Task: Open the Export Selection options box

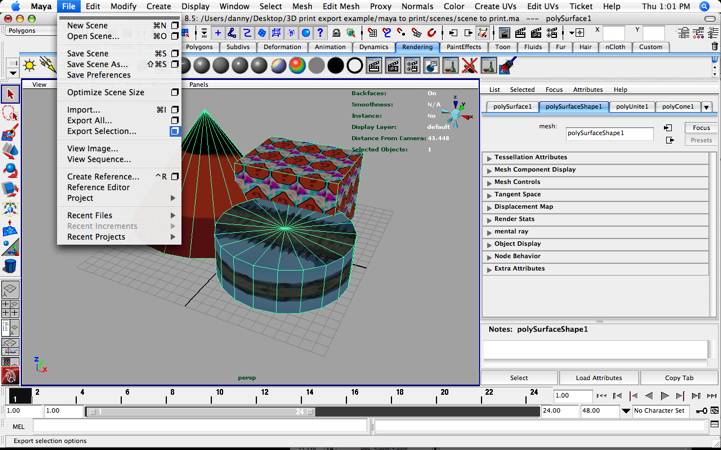Action: point(175,131)
